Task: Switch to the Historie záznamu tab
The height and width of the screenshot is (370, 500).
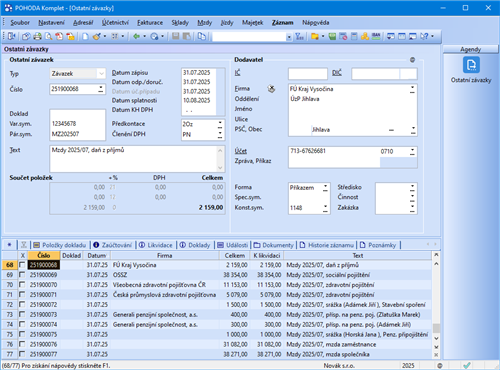Action: (327, 245)
